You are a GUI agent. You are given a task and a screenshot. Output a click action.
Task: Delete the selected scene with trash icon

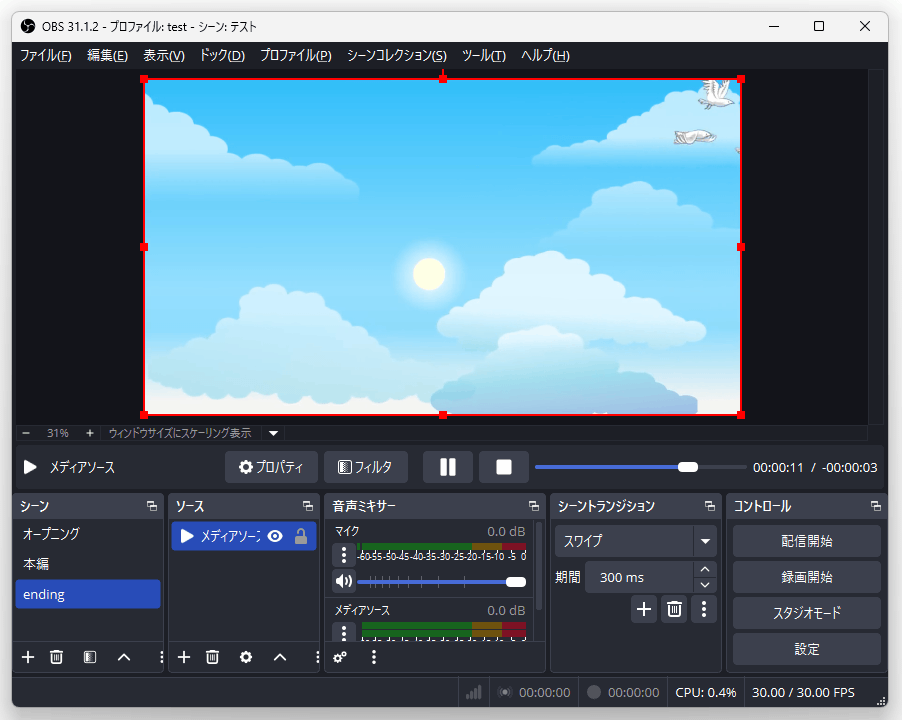[x=57, y=657]
